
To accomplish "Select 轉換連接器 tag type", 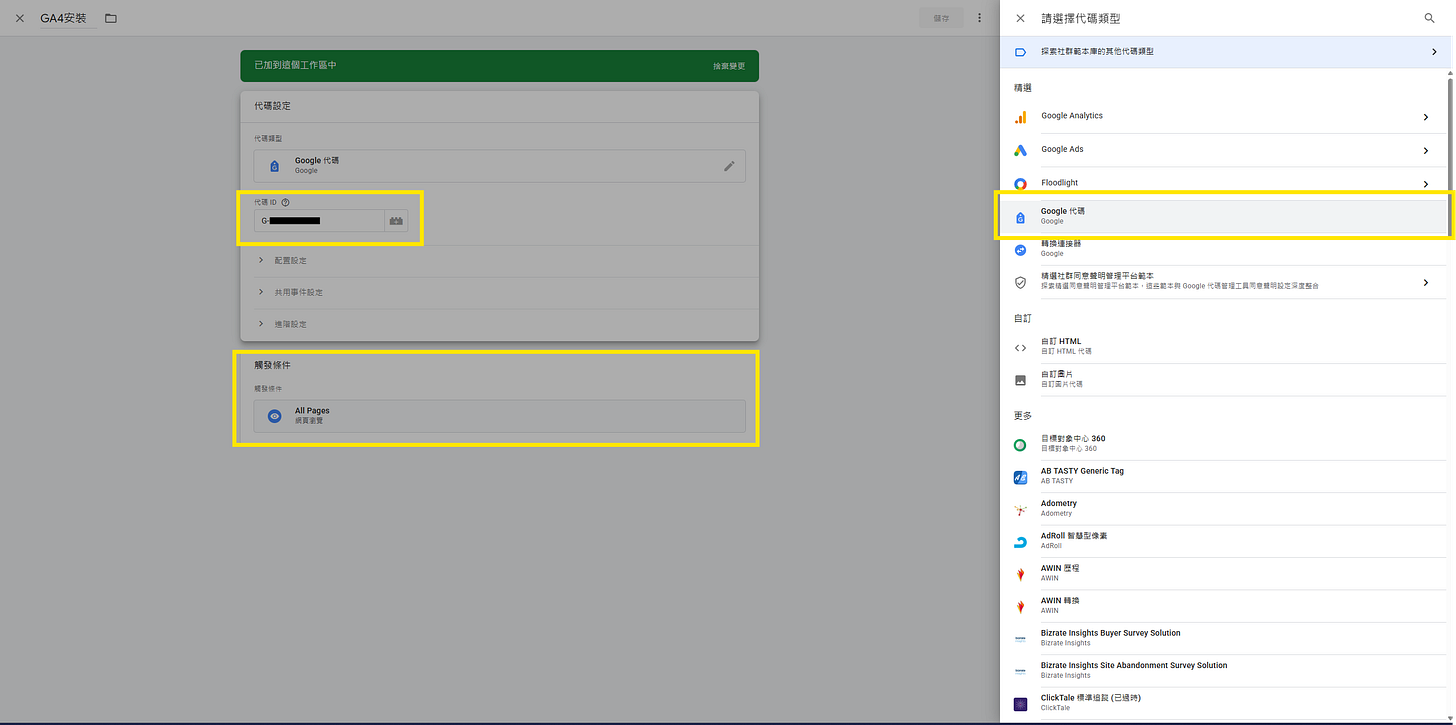I will (1223, 249).
